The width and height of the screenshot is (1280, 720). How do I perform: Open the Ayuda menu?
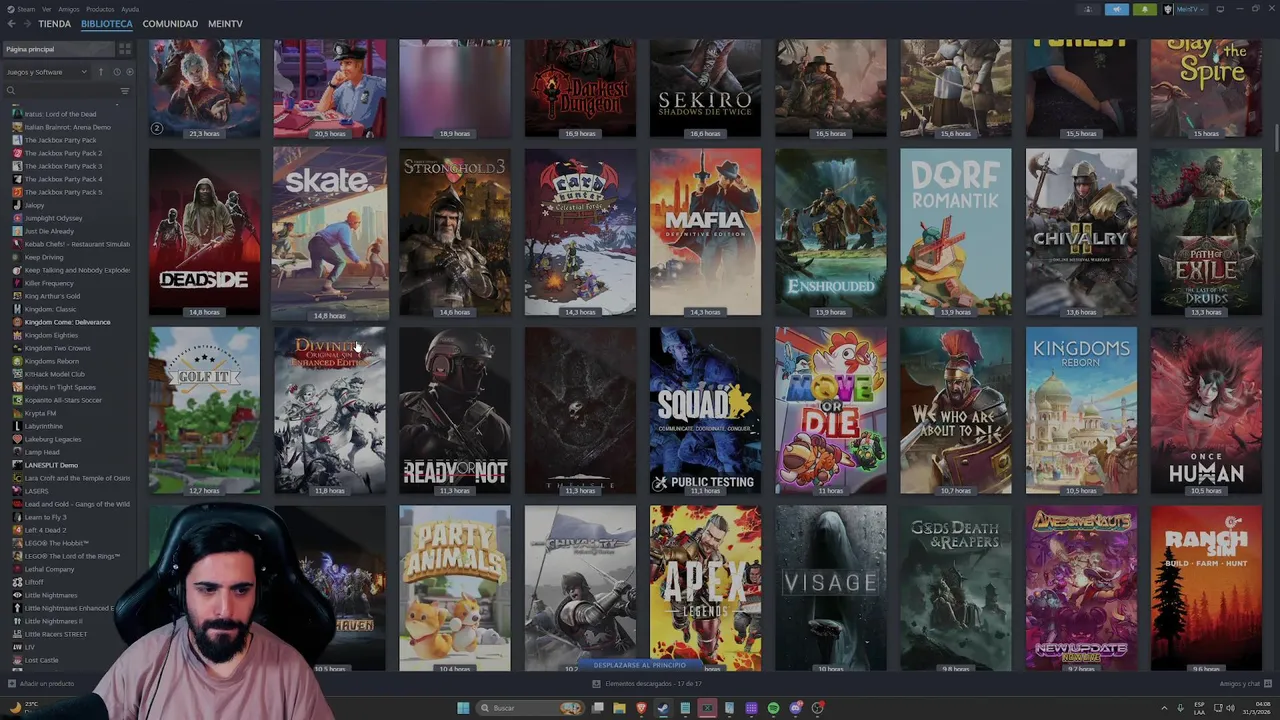[x=130, y=9]
